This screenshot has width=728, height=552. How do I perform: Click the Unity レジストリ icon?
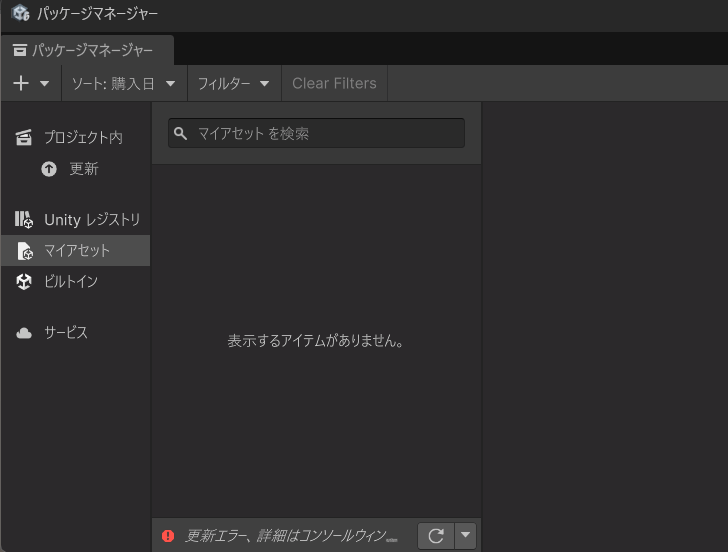[24, 219]
